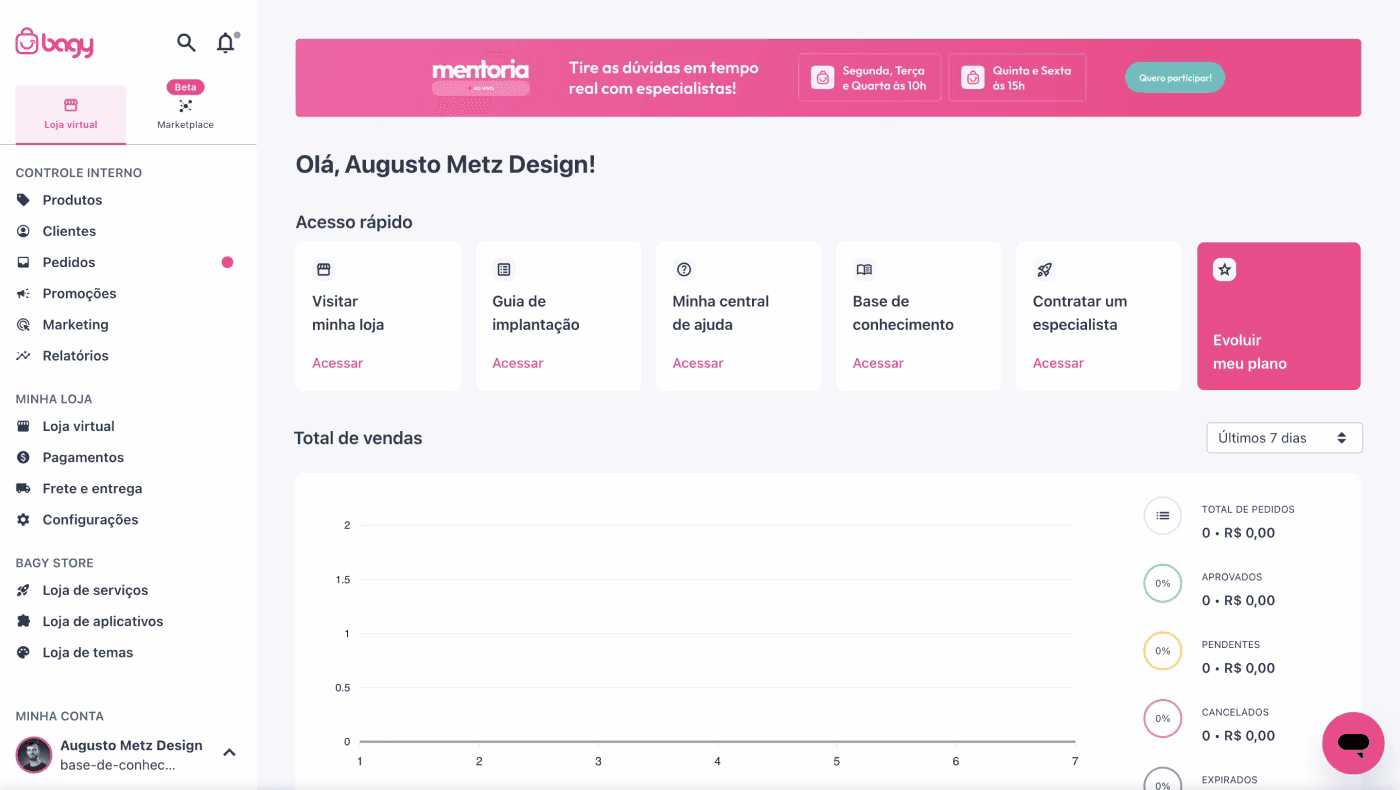
Task: Click the dollar icon beside Pagamentos
Action: coord(23,457)
